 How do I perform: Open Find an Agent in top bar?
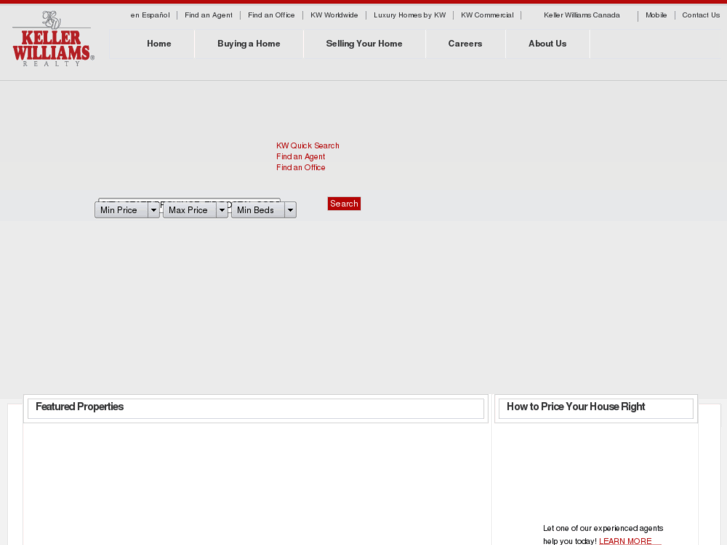click(209, 15)
